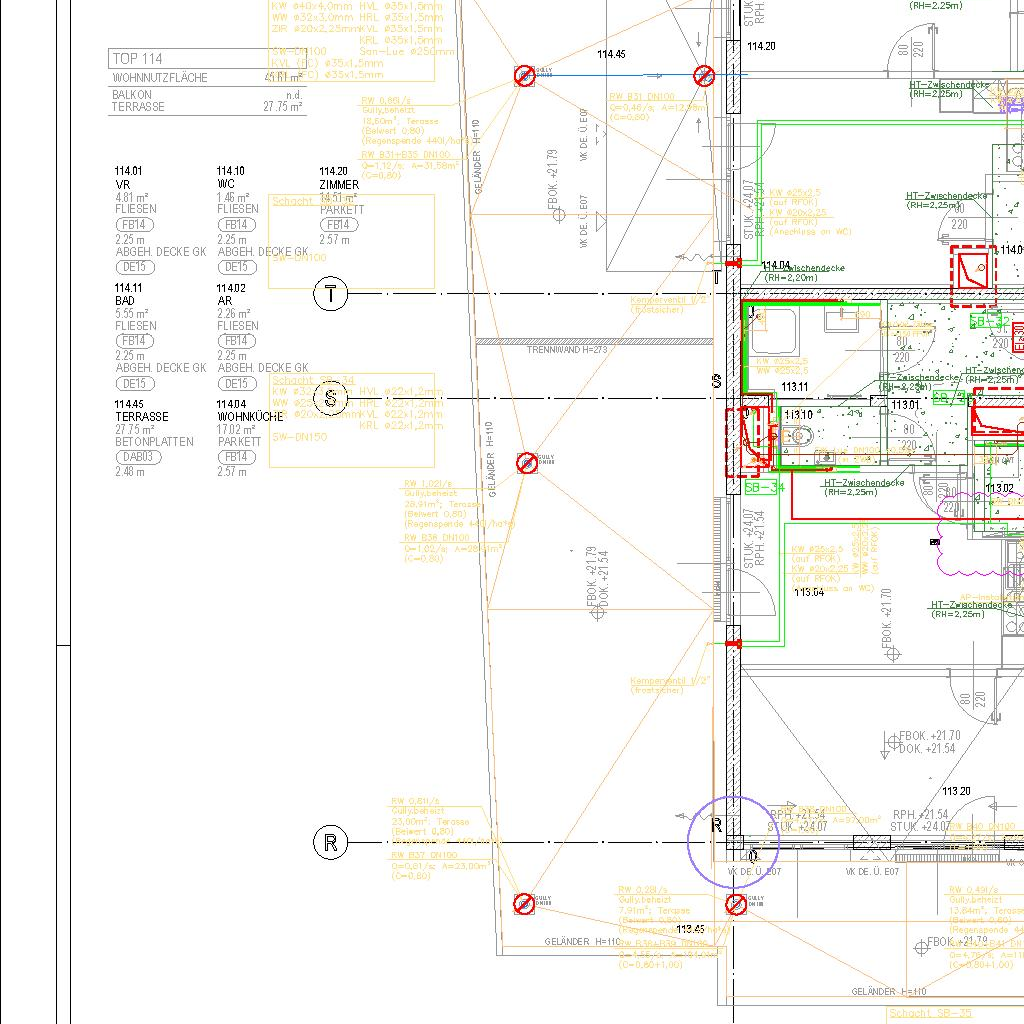Click the 'RW B36 DN100' annotation
Screen dimensions: 1024x1024
click(436, 538)
